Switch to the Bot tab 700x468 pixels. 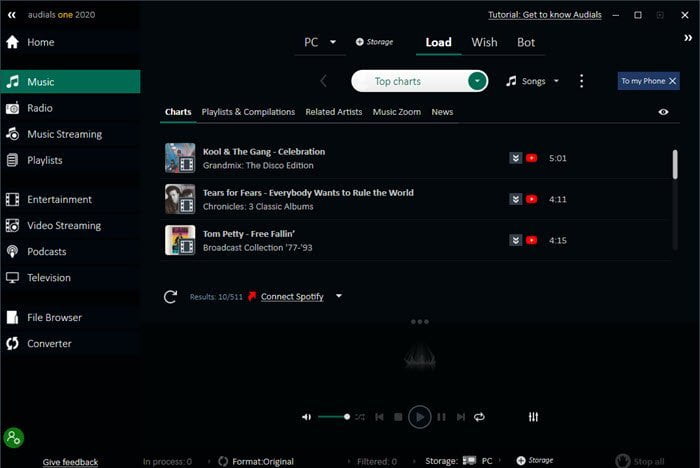[x=526, y=42]
